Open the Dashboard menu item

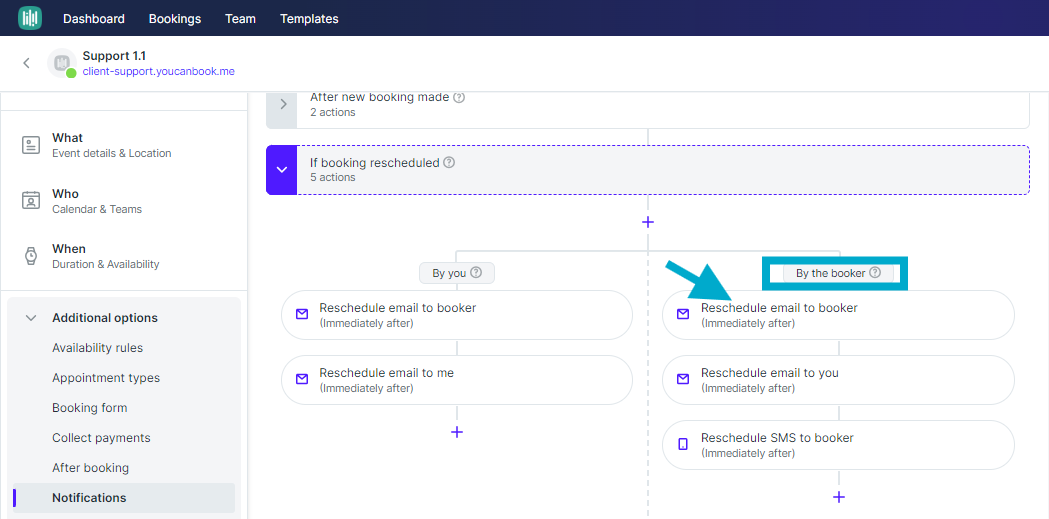point(94,19)
